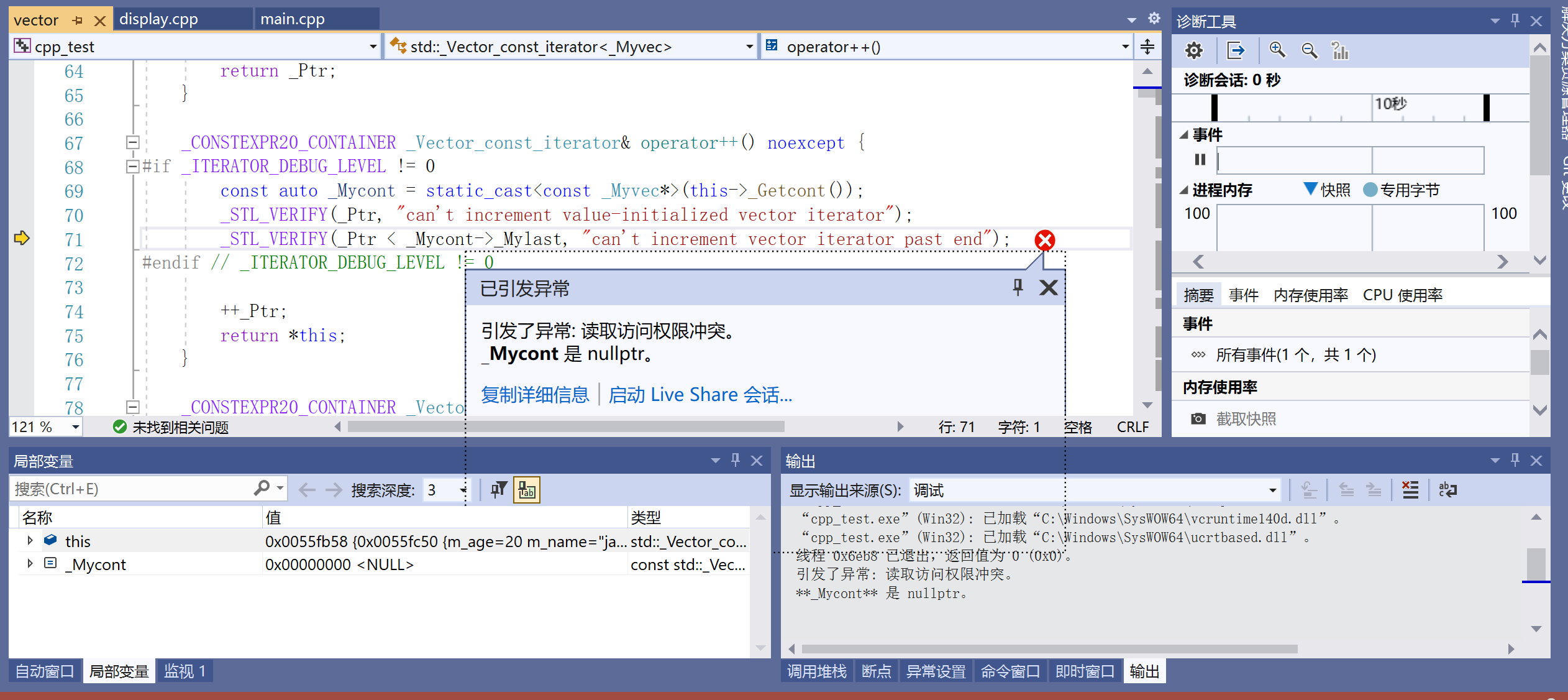Zoom out on the diagnostics timeline
The width and height of the screenshot is (1568, 700).
click(x=1310, y=50)
